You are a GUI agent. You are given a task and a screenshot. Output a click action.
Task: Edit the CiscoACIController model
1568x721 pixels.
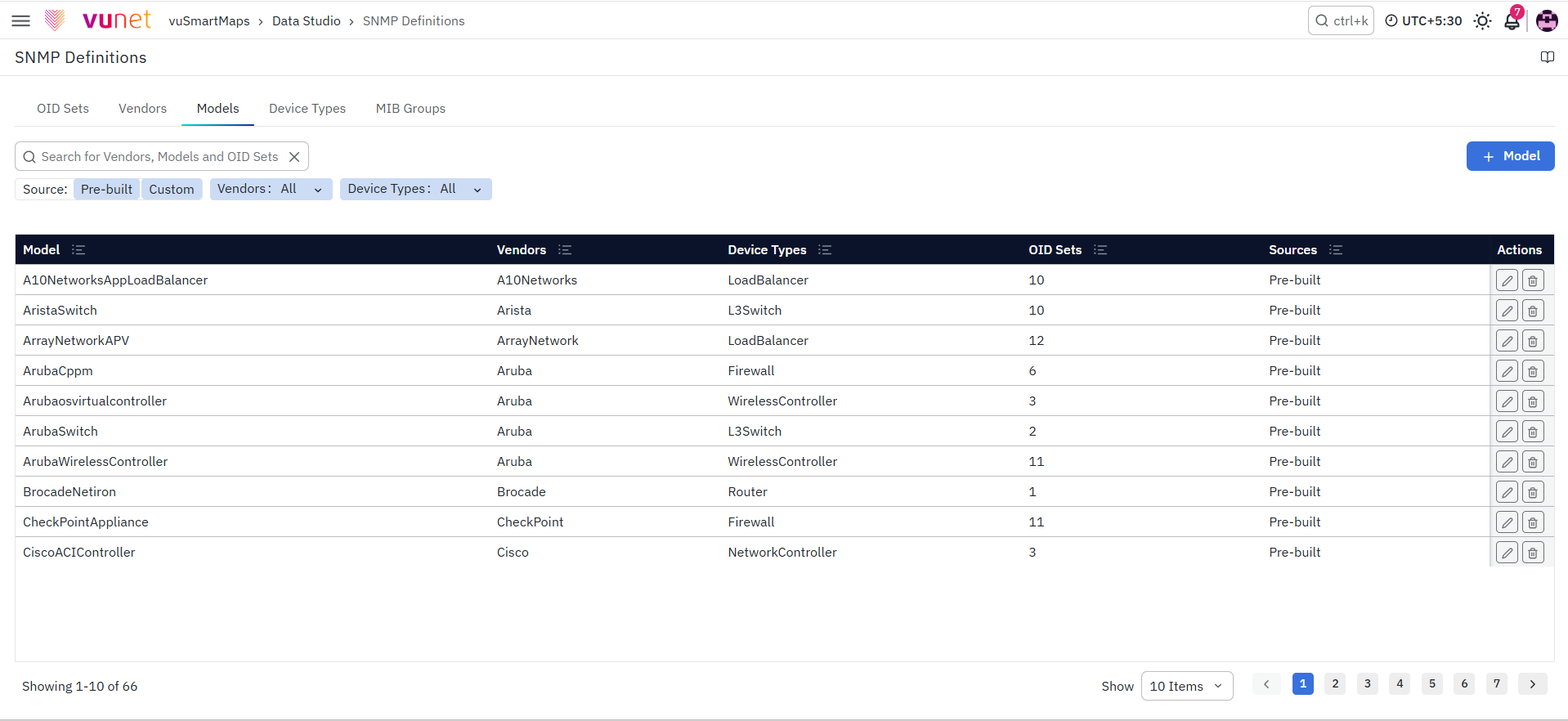[1507, 553]
